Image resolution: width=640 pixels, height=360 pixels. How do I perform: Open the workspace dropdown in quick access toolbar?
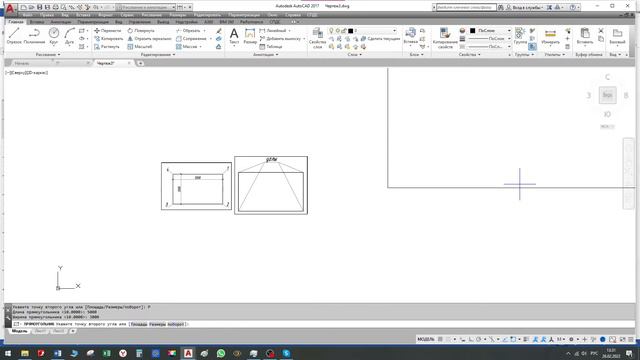145,7
